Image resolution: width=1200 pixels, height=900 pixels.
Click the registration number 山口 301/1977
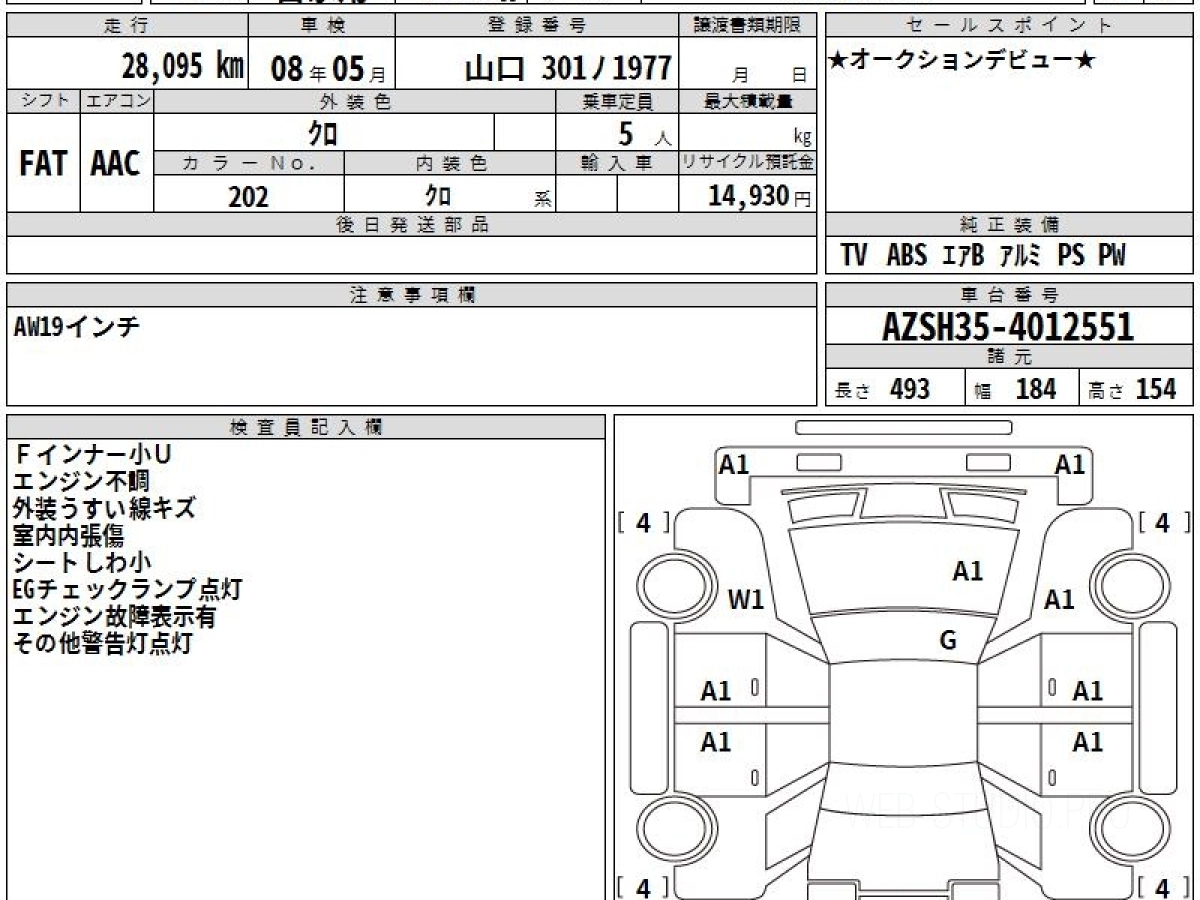coord(568,68)
